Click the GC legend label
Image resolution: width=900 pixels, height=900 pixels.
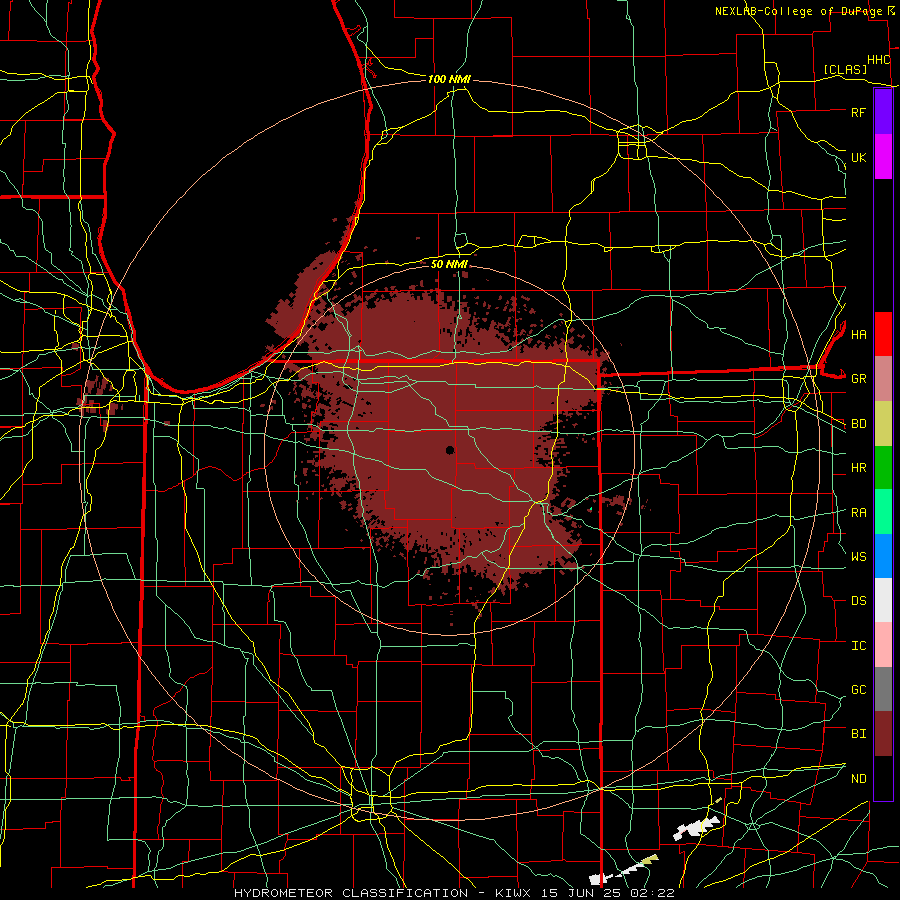858,689
